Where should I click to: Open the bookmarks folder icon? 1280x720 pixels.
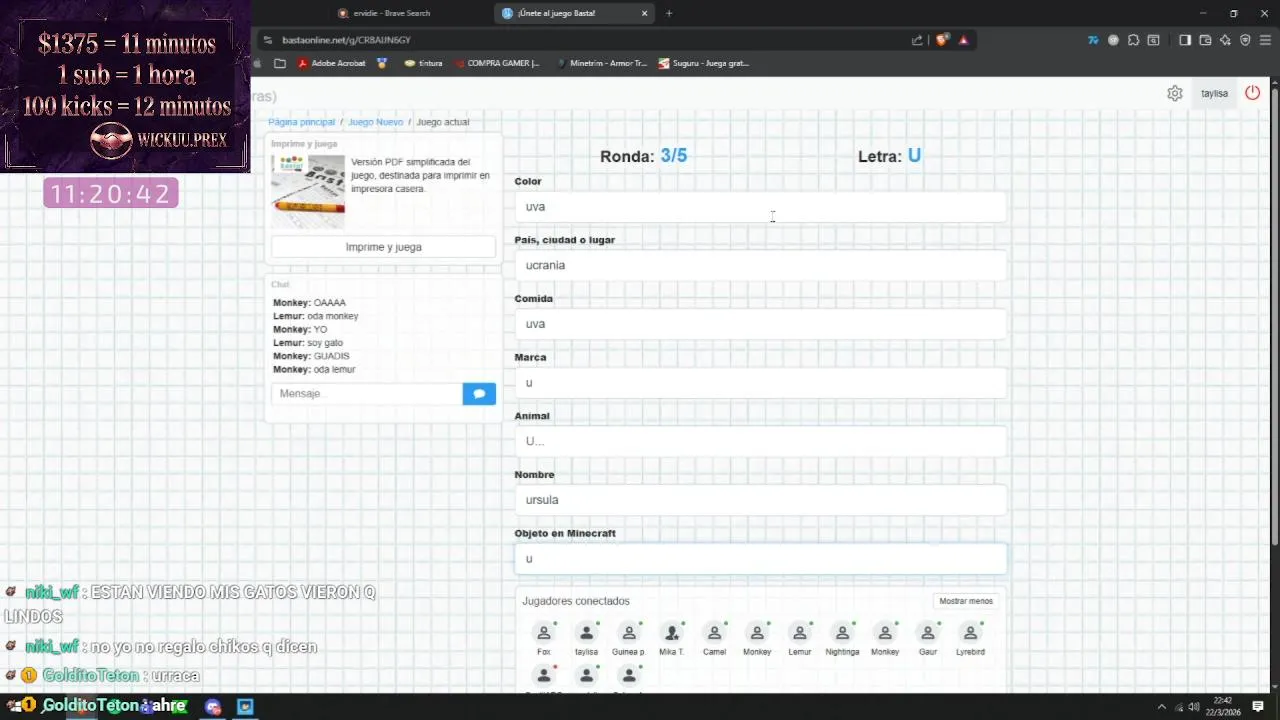coord(280,63)
